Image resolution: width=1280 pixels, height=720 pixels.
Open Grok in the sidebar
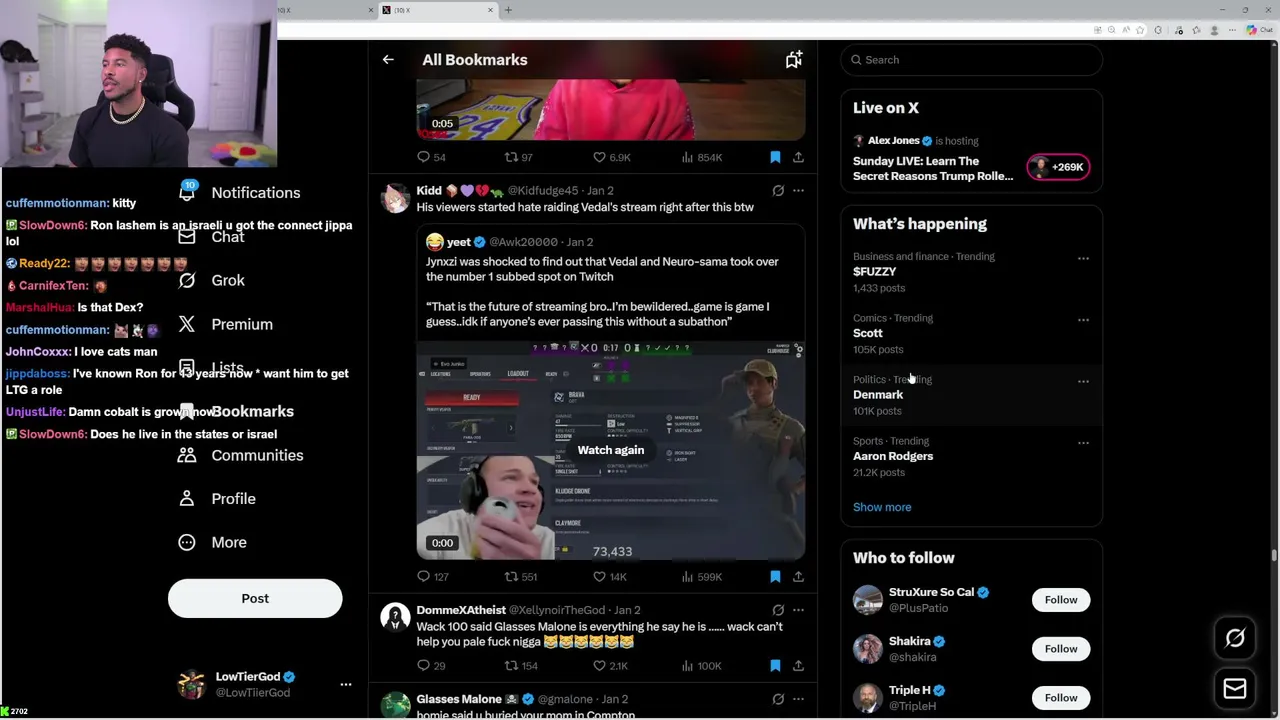coord(212,281)
